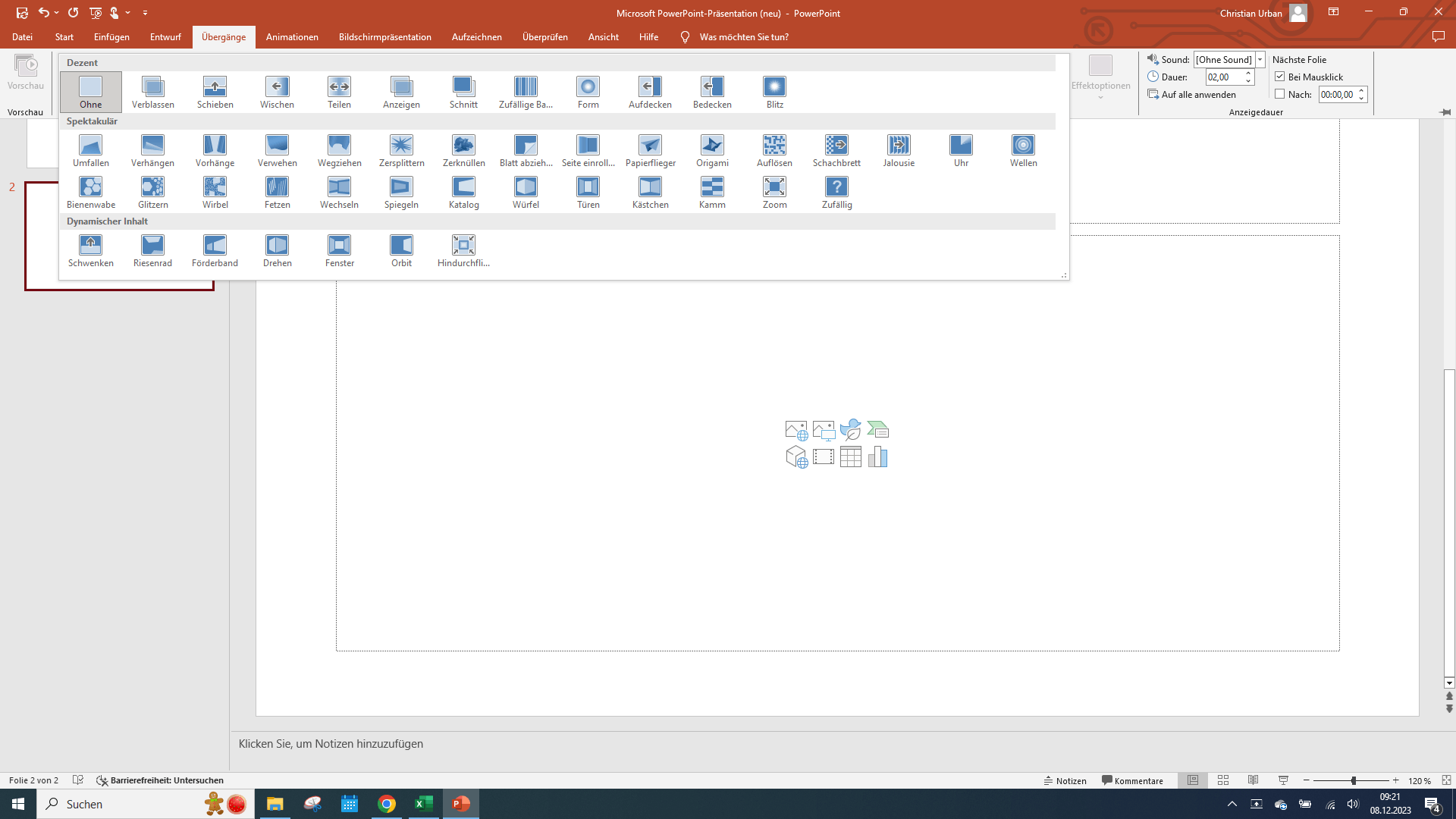Select the Riesenrad dynamic transition

tap(152, 251)
